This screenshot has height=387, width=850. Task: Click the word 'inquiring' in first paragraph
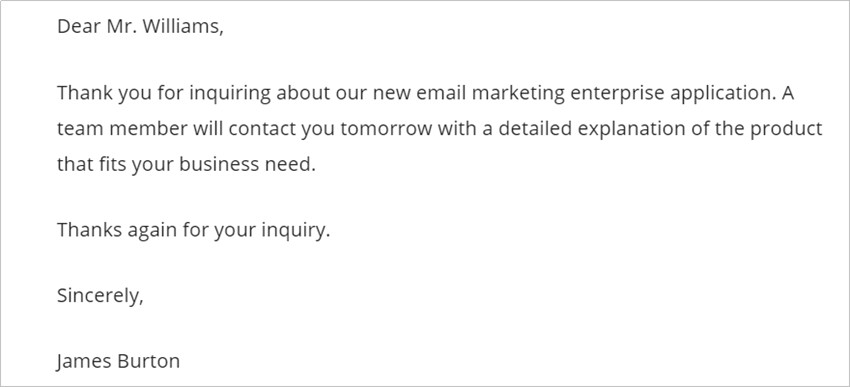[230, 94]
